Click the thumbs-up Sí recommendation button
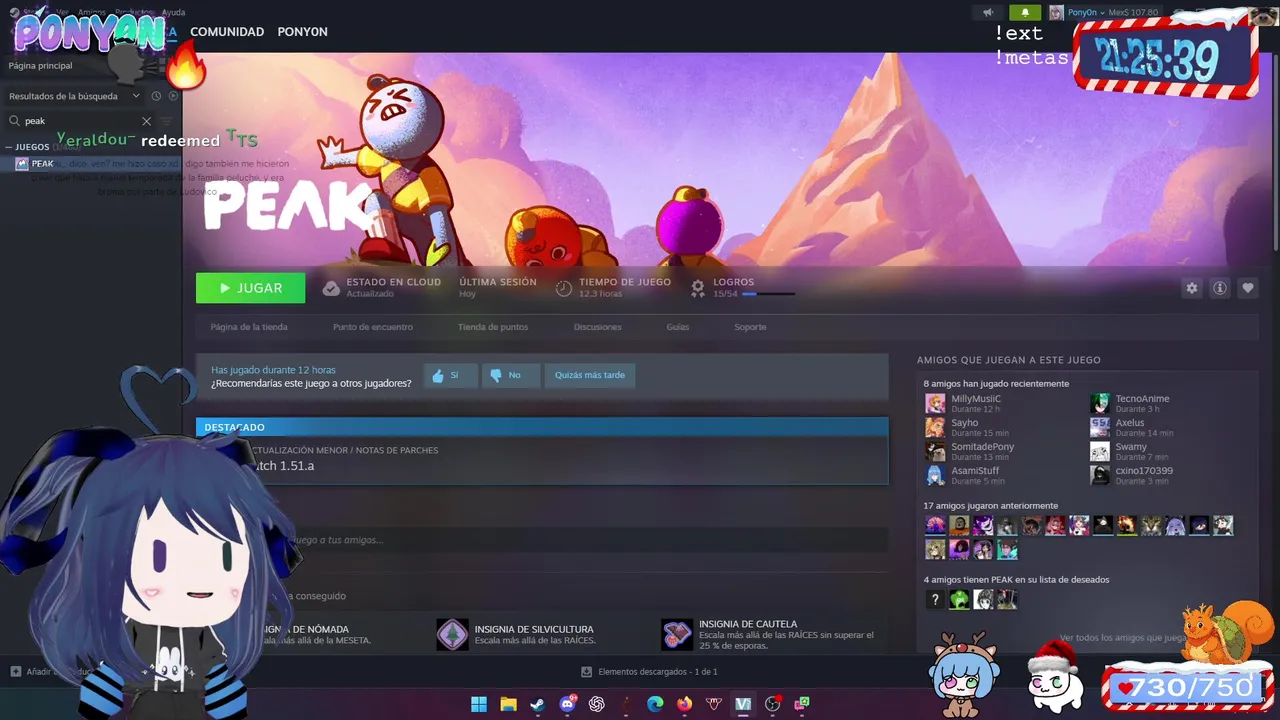 click(450, 375)
